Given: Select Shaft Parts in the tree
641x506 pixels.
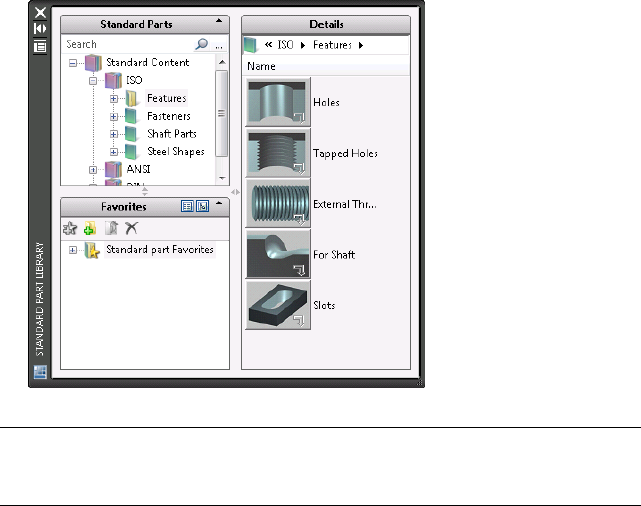Looking at the screenshot, I should [172, 134].
